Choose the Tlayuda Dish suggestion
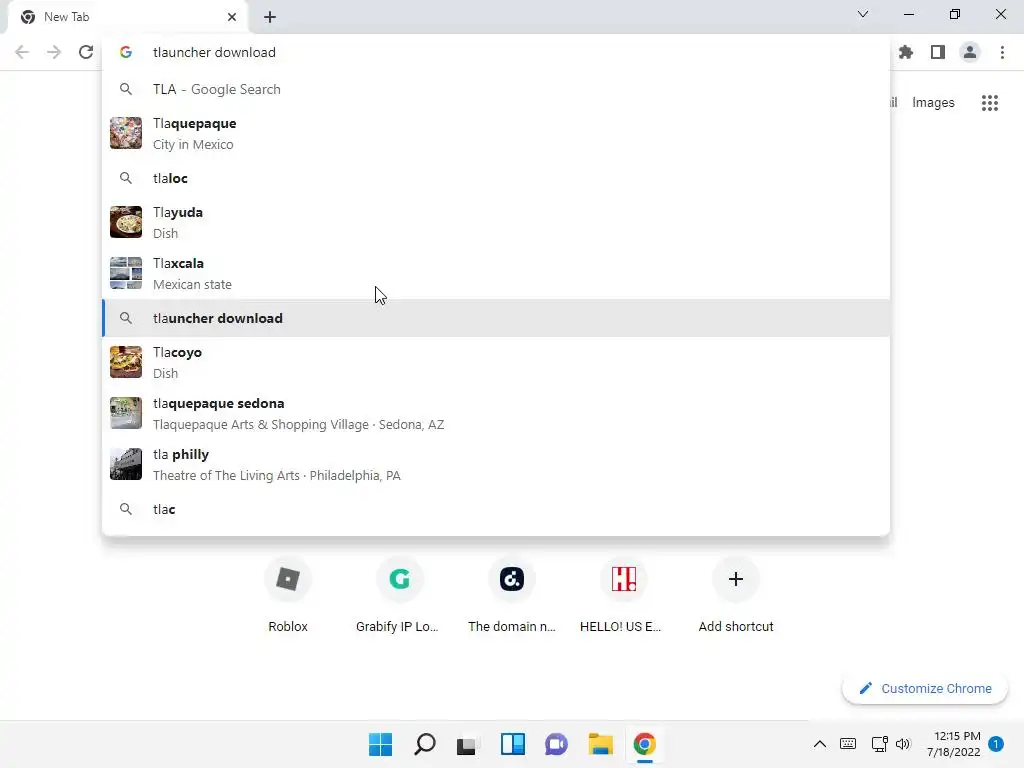The height and width of the screenshot is (768, 1024). 496,222
